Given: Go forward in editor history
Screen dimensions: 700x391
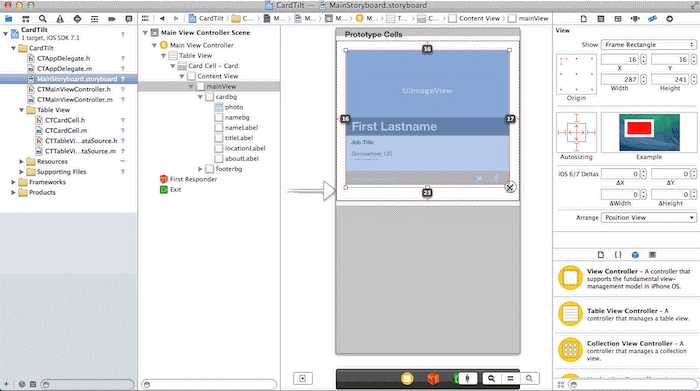Looking at the screenshot, I should (x=176, y=18).
